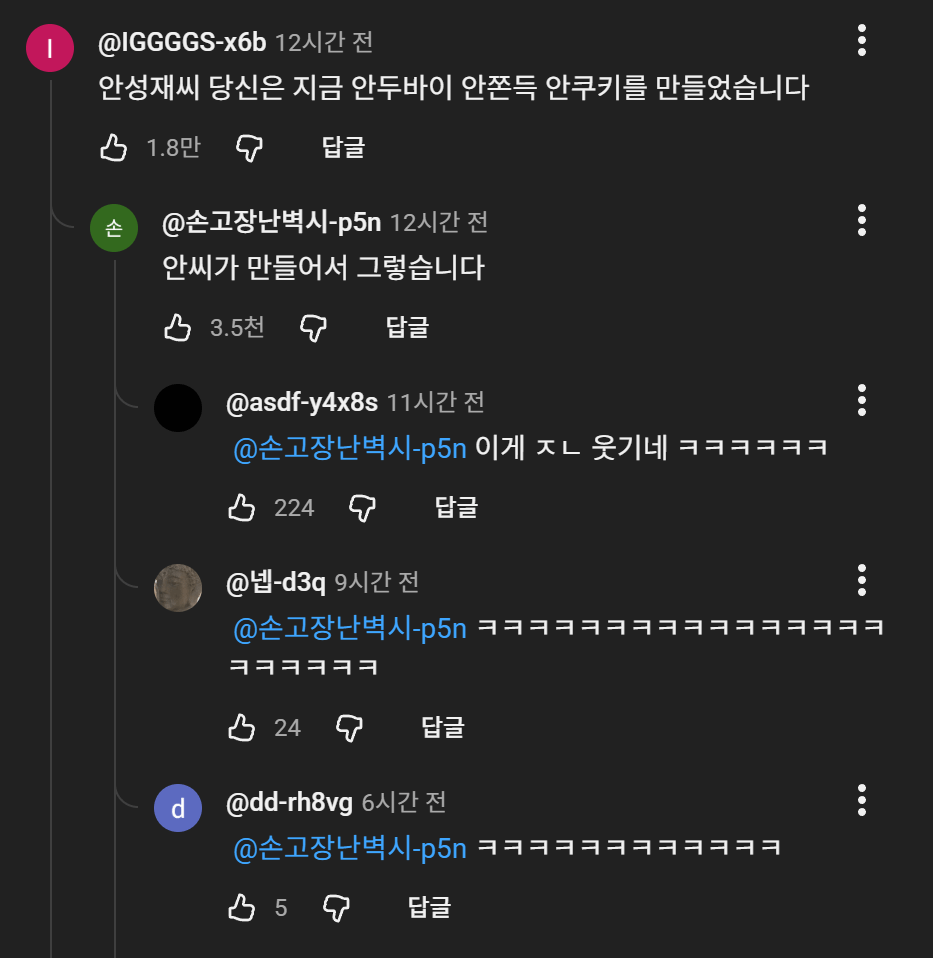Click the @넵-d3q profile picture

[178, 588]
